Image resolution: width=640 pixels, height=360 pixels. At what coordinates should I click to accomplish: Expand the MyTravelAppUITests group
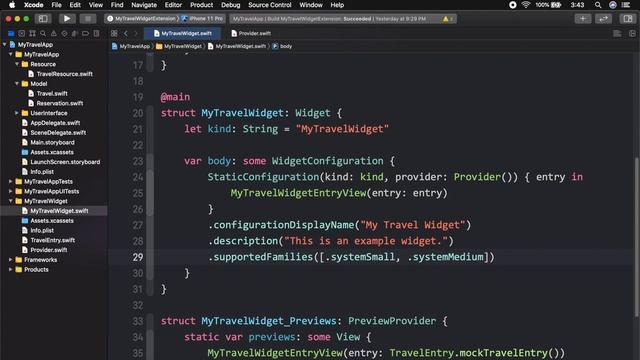click(11, 191)
